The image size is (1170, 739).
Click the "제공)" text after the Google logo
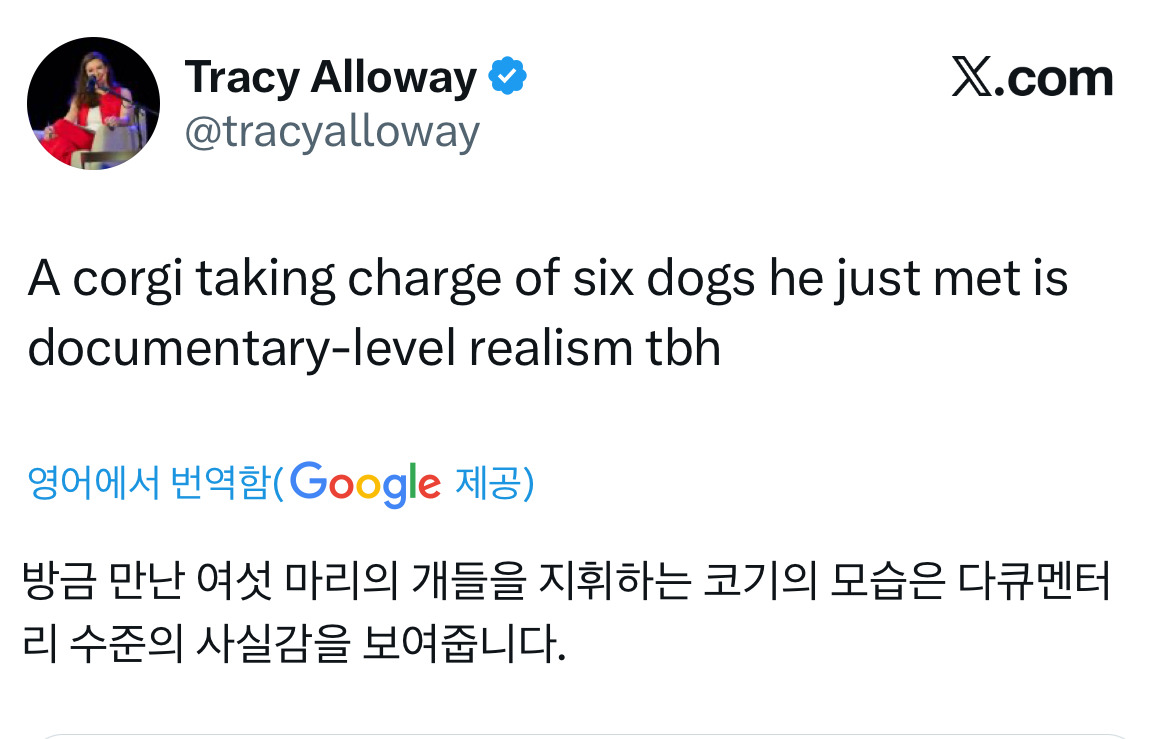[x=494, y=483]
